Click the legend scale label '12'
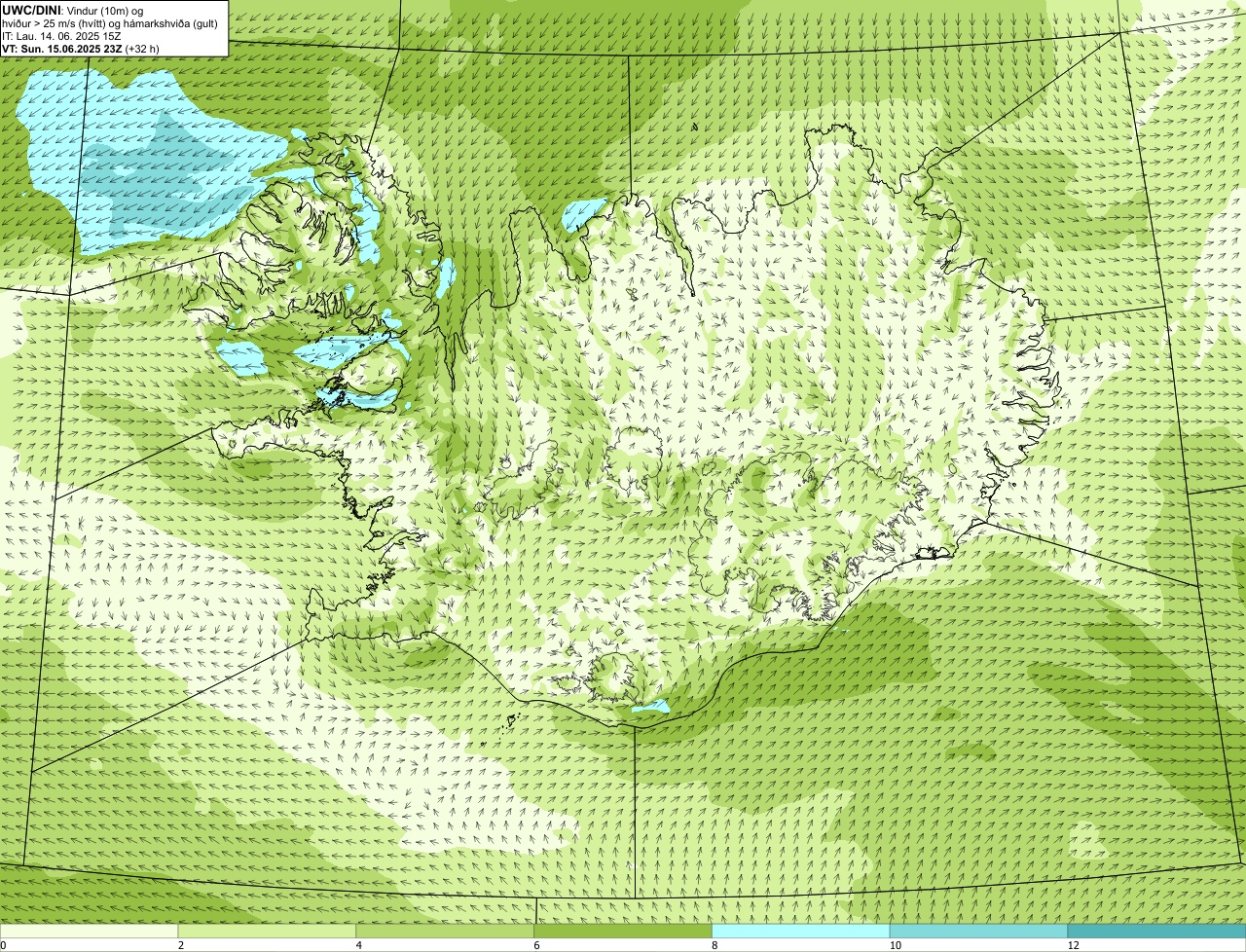This screenshot has width=1246, height=952. coord(1073,945)
